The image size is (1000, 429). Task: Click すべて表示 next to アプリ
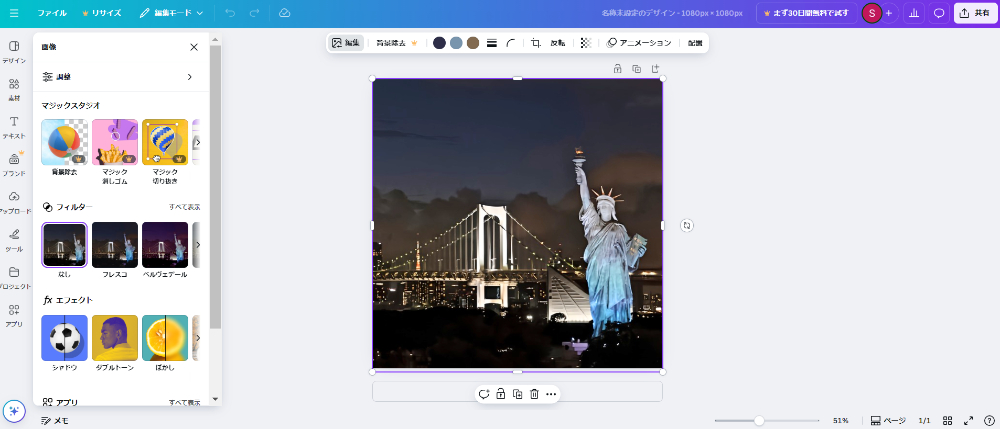(185, 402)
